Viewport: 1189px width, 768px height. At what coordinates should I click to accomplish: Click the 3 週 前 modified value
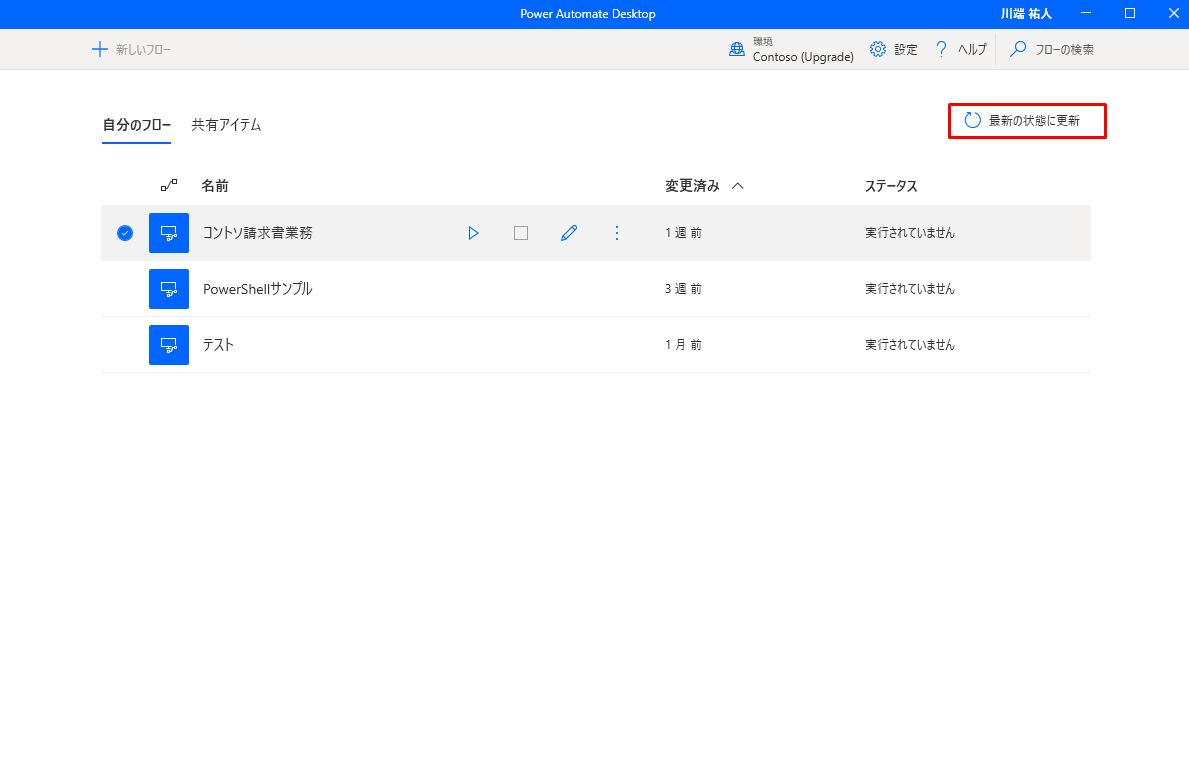point(683,289)
